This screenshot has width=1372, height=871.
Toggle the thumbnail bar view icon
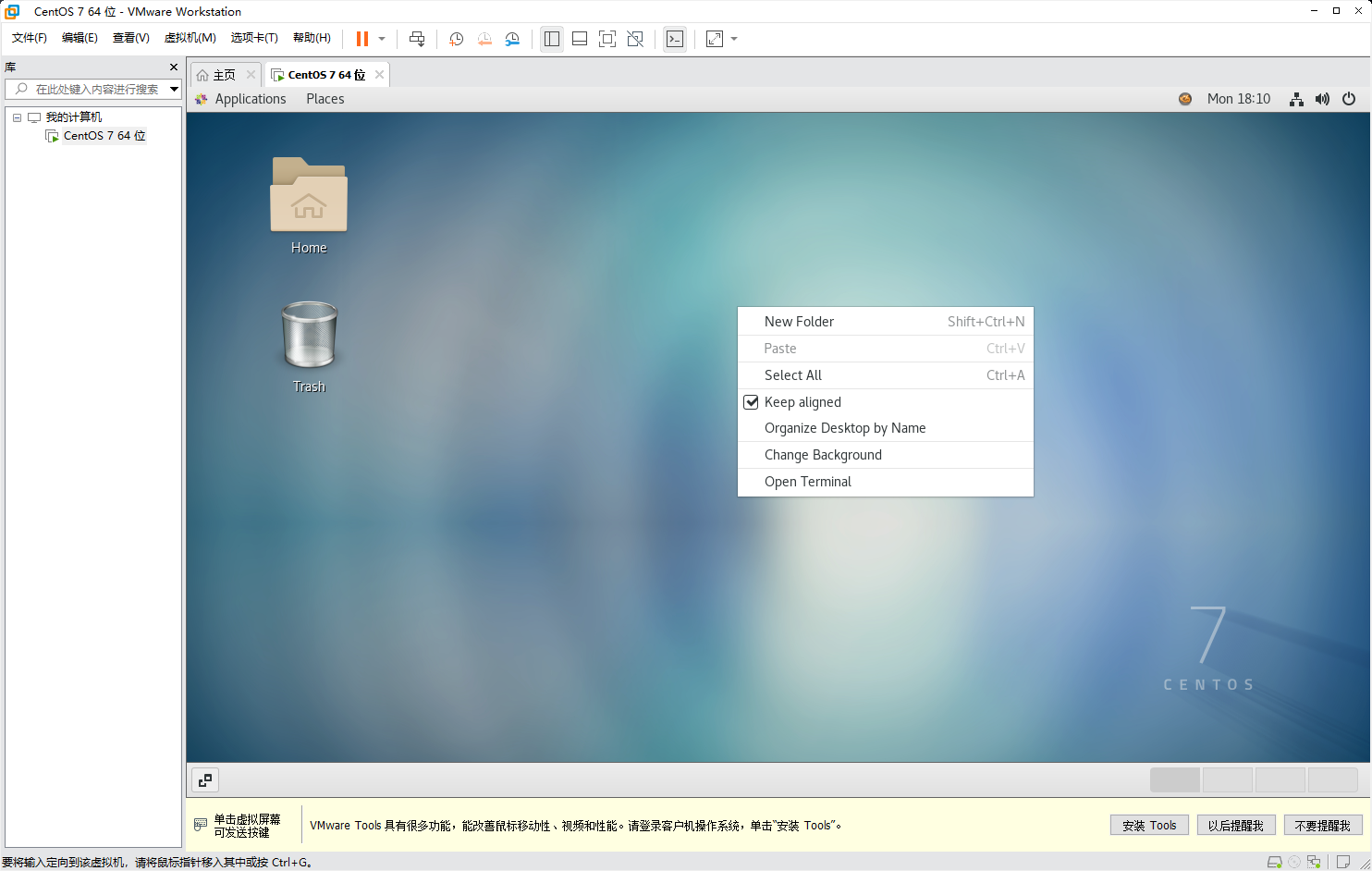(x=580, y=39)
